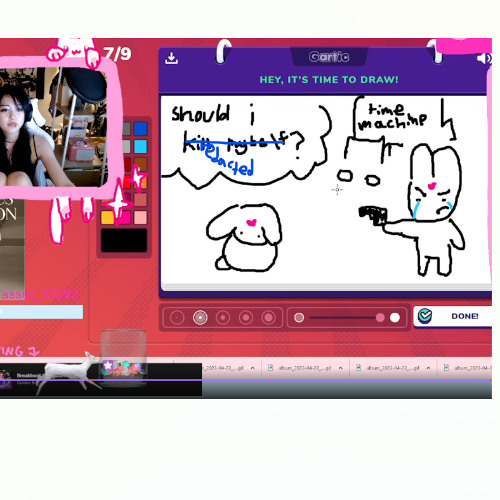The image size is (500, 500).
Task: Click the file icon of the third album gif download
Action: (x=359, y=368)
